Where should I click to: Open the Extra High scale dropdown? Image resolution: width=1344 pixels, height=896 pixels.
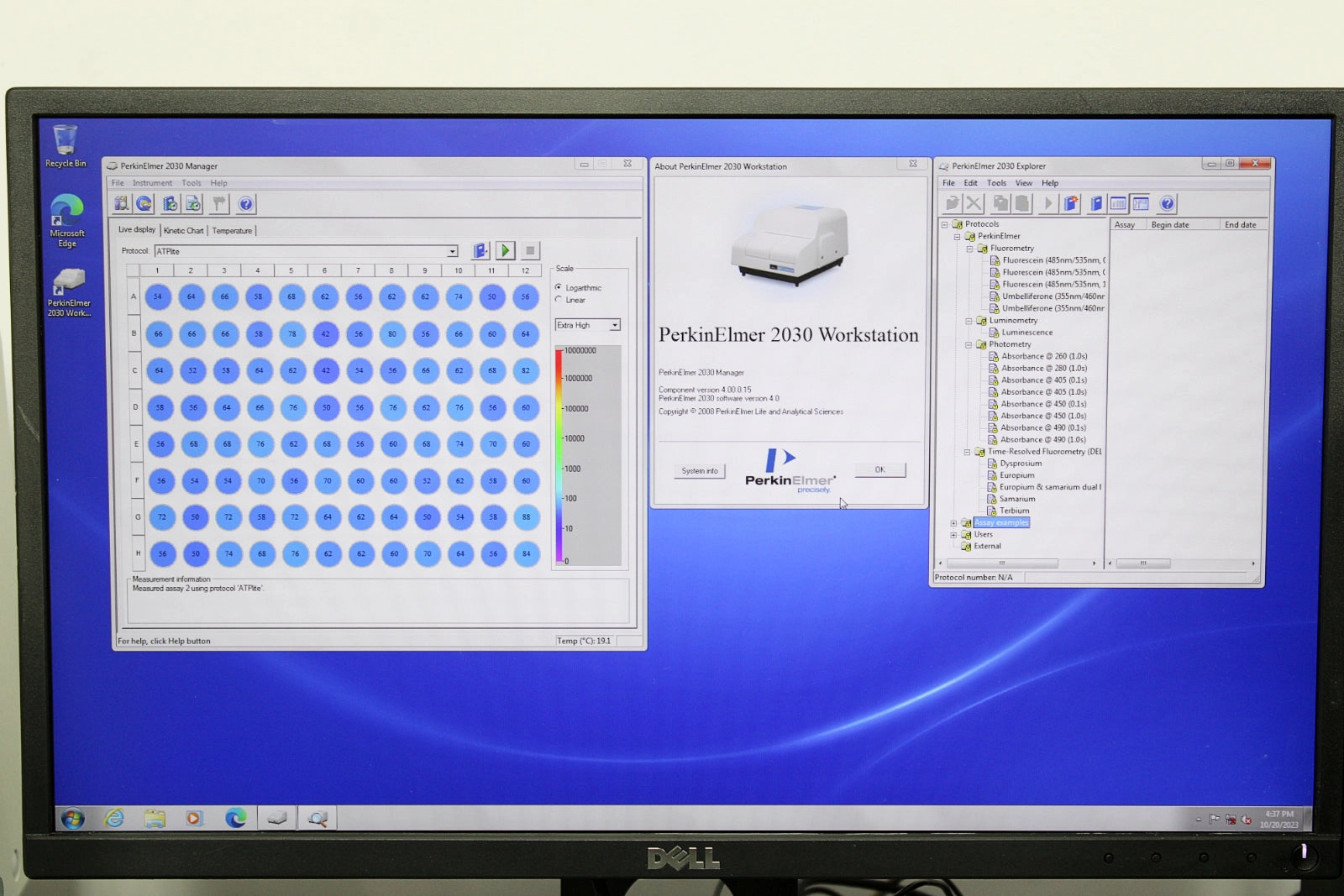(615, 325)
